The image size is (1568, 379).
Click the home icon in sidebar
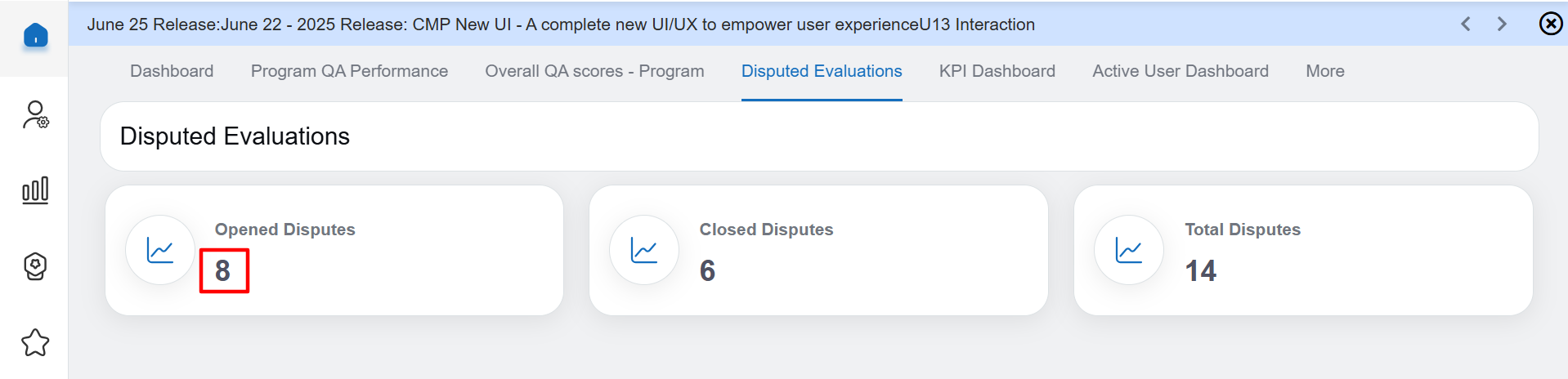[35, 36]
